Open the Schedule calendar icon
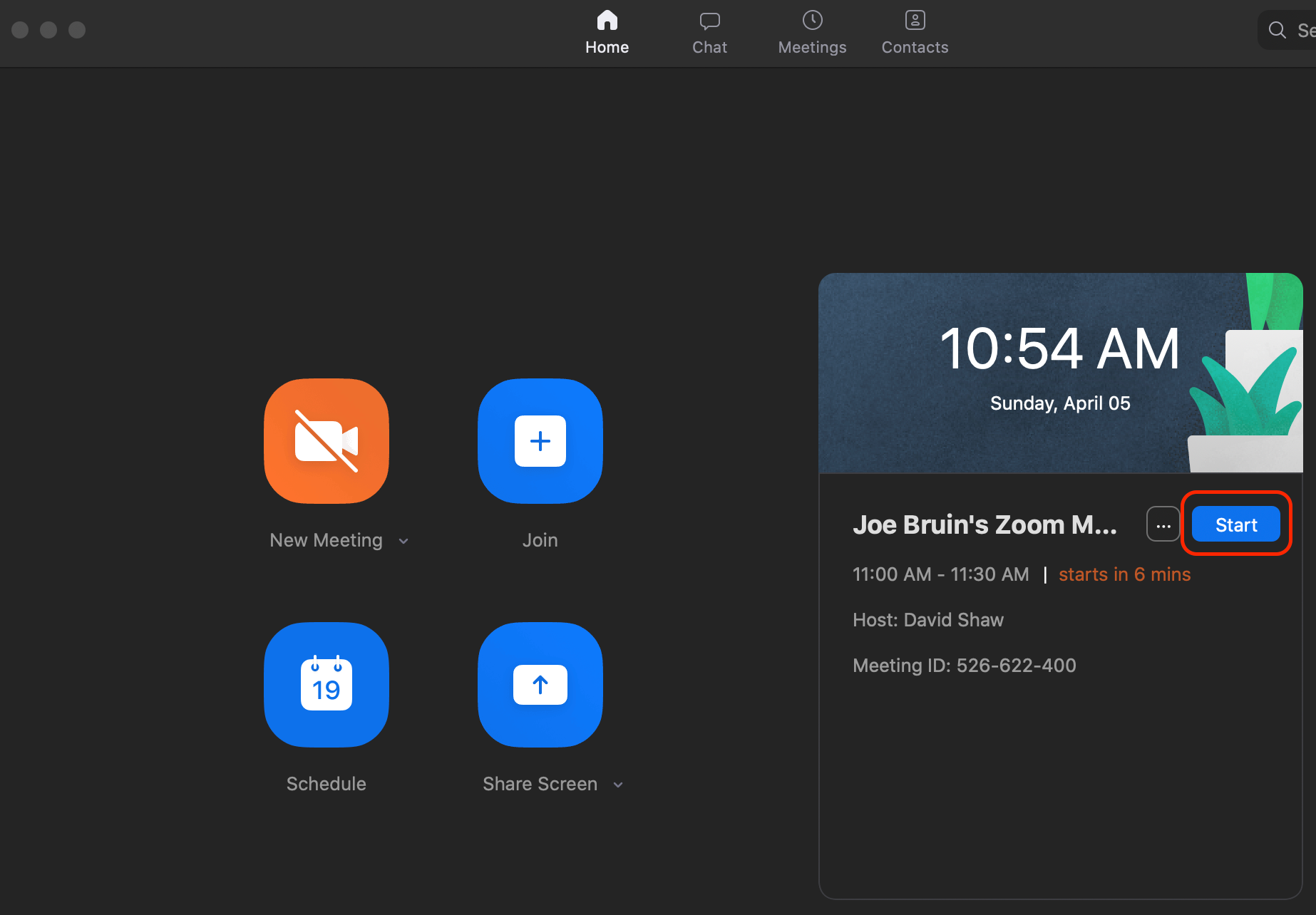The height and width of the screenshot is (915, 1316). [327, 685]
